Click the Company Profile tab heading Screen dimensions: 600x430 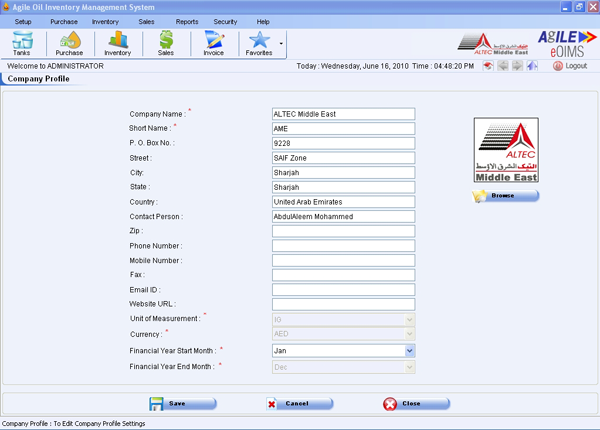tap(38, 79)
